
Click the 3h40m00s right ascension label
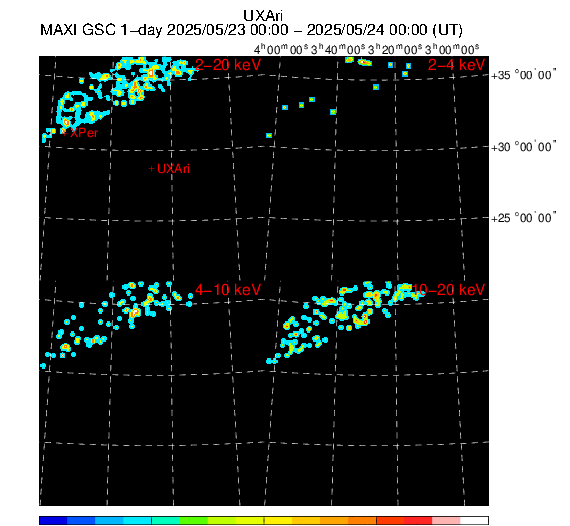(x=338, y=49)
